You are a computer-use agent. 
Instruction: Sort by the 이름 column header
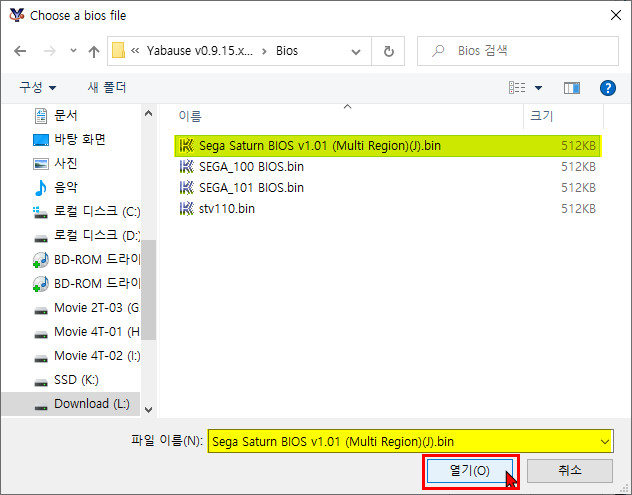(189, 116)
